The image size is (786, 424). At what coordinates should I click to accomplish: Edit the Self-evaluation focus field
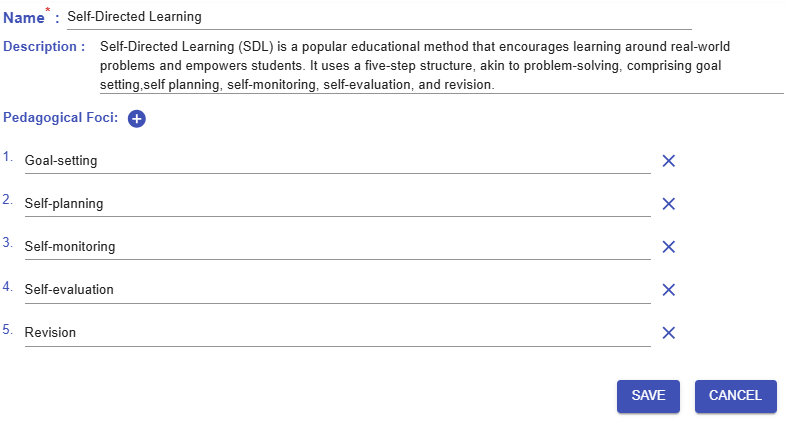pos(337,290)
